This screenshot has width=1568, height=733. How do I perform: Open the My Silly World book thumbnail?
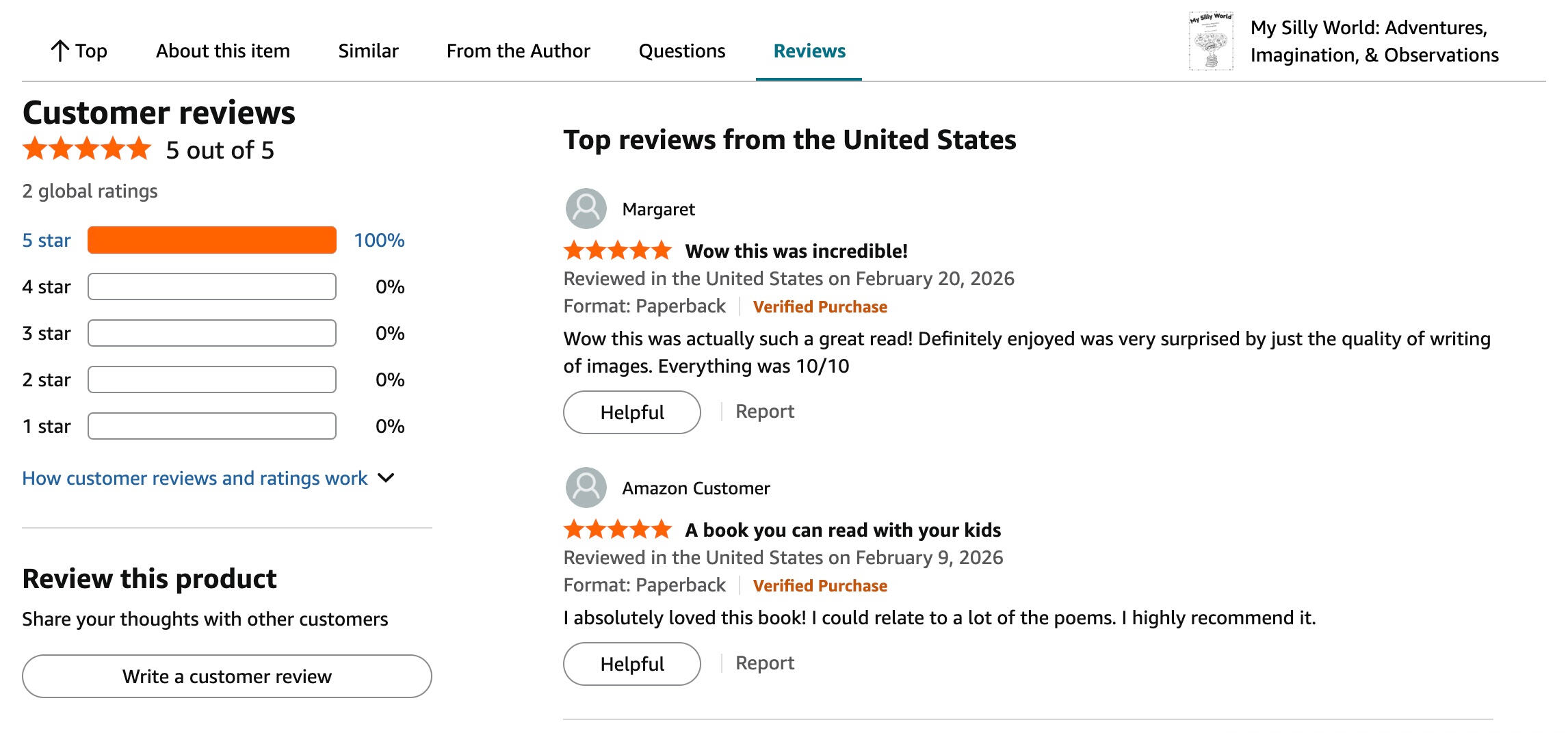coord(1211,41)
